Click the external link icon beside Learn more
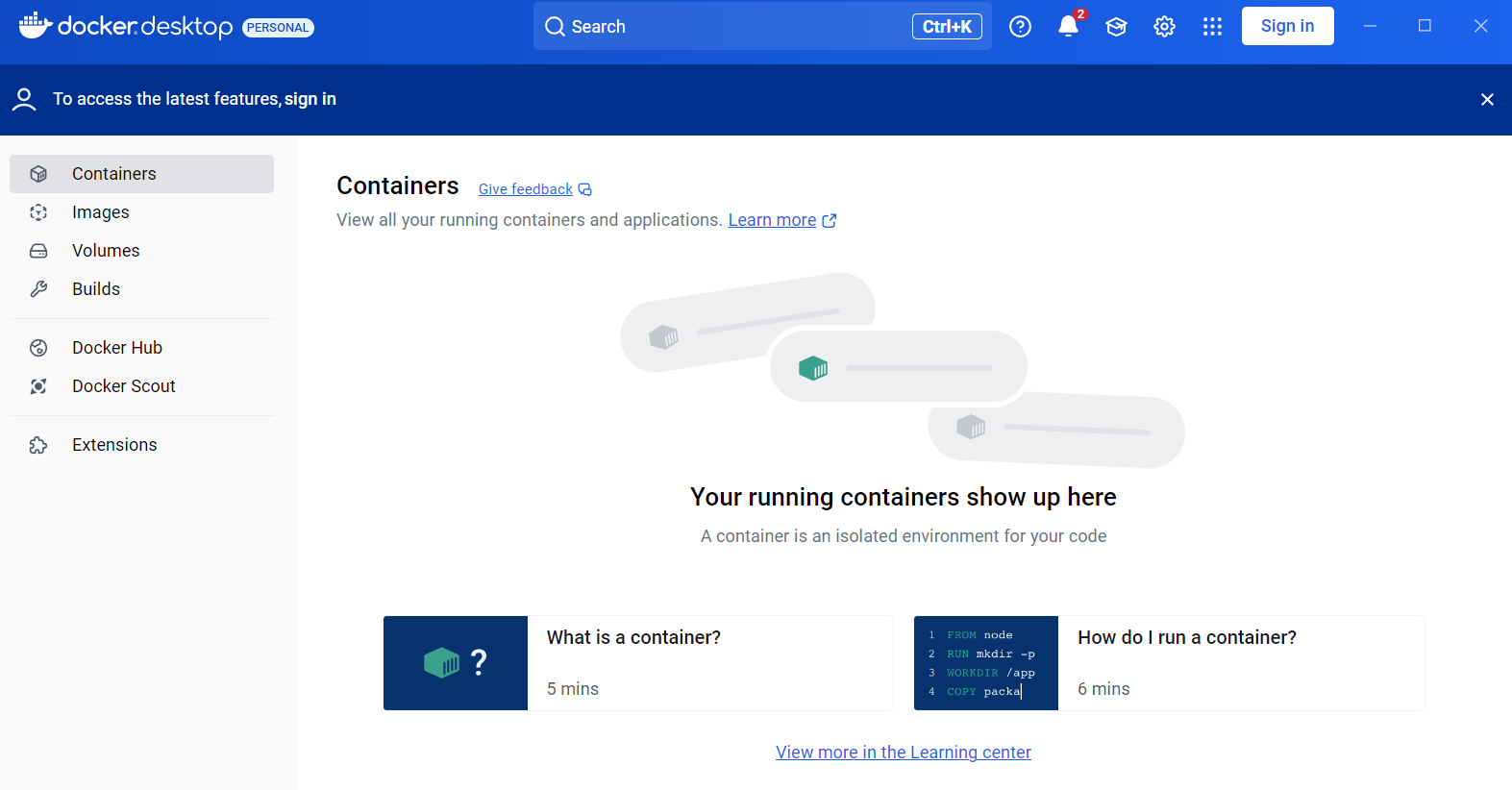 click(x=830, y=221)
